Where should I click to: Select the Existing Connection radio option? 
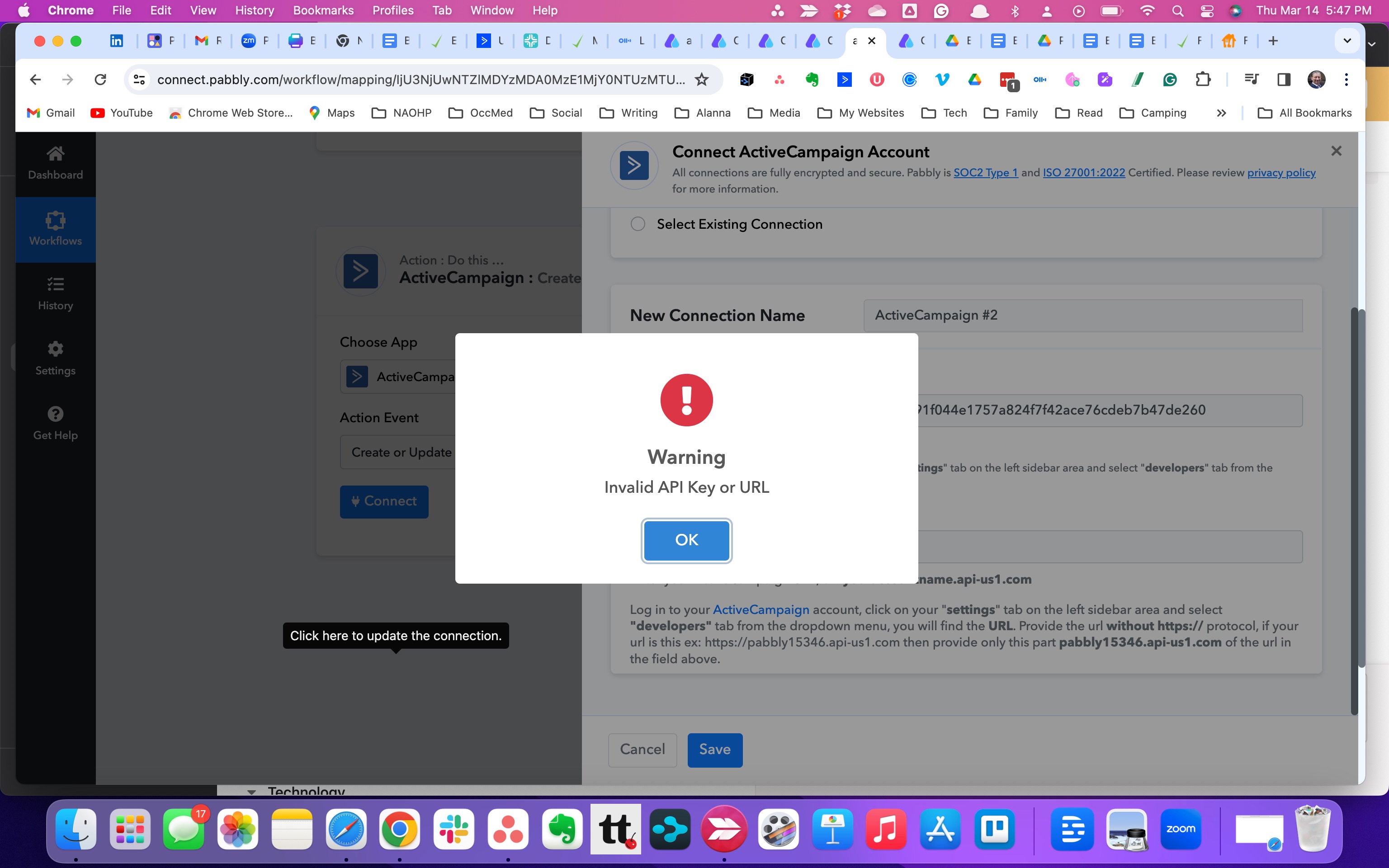(638, 224)
